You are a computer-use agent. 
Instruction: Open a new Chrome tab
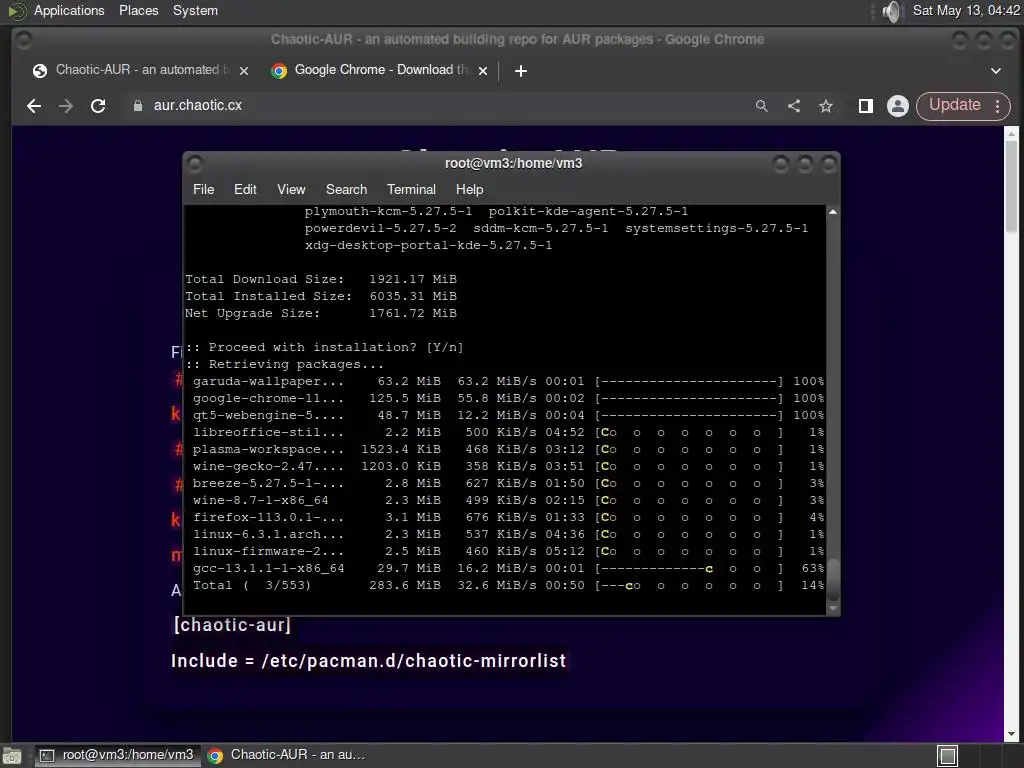pyautogui.click(x=520, y=71)
